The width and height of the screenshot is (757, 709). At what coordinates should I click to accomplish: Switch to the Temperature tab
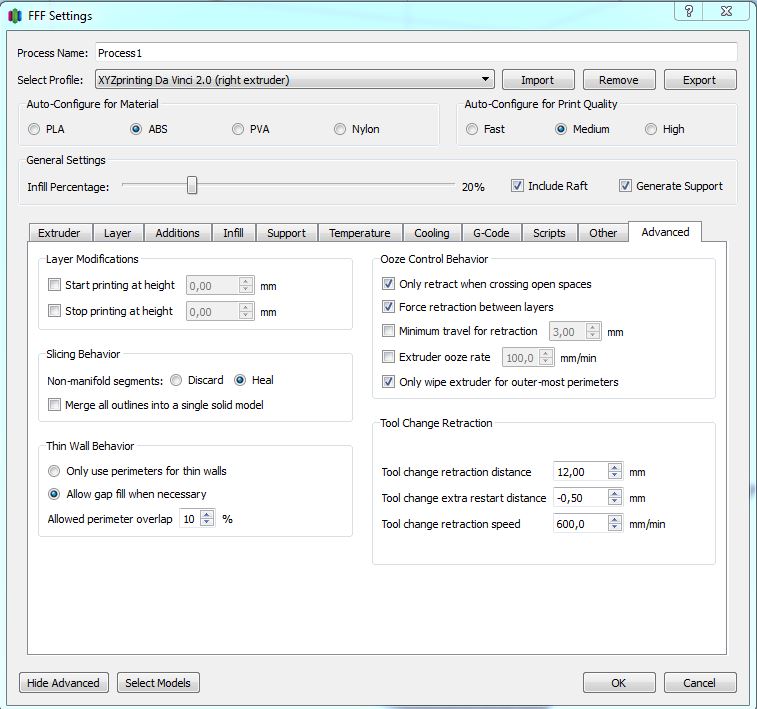tap(359, 233)
